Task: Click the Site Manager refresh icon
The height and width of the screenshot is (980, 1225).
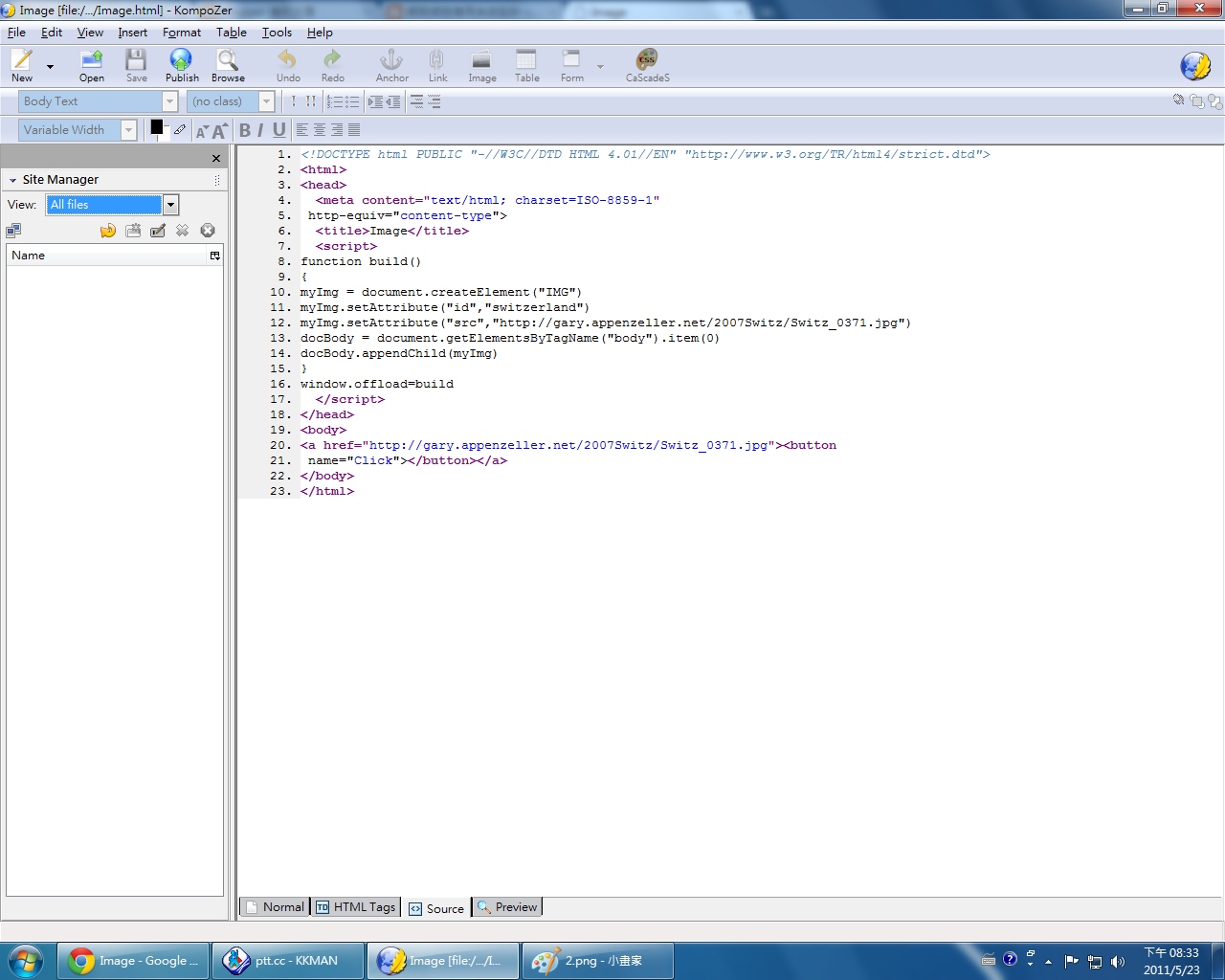Action: (x=108, y=231)
